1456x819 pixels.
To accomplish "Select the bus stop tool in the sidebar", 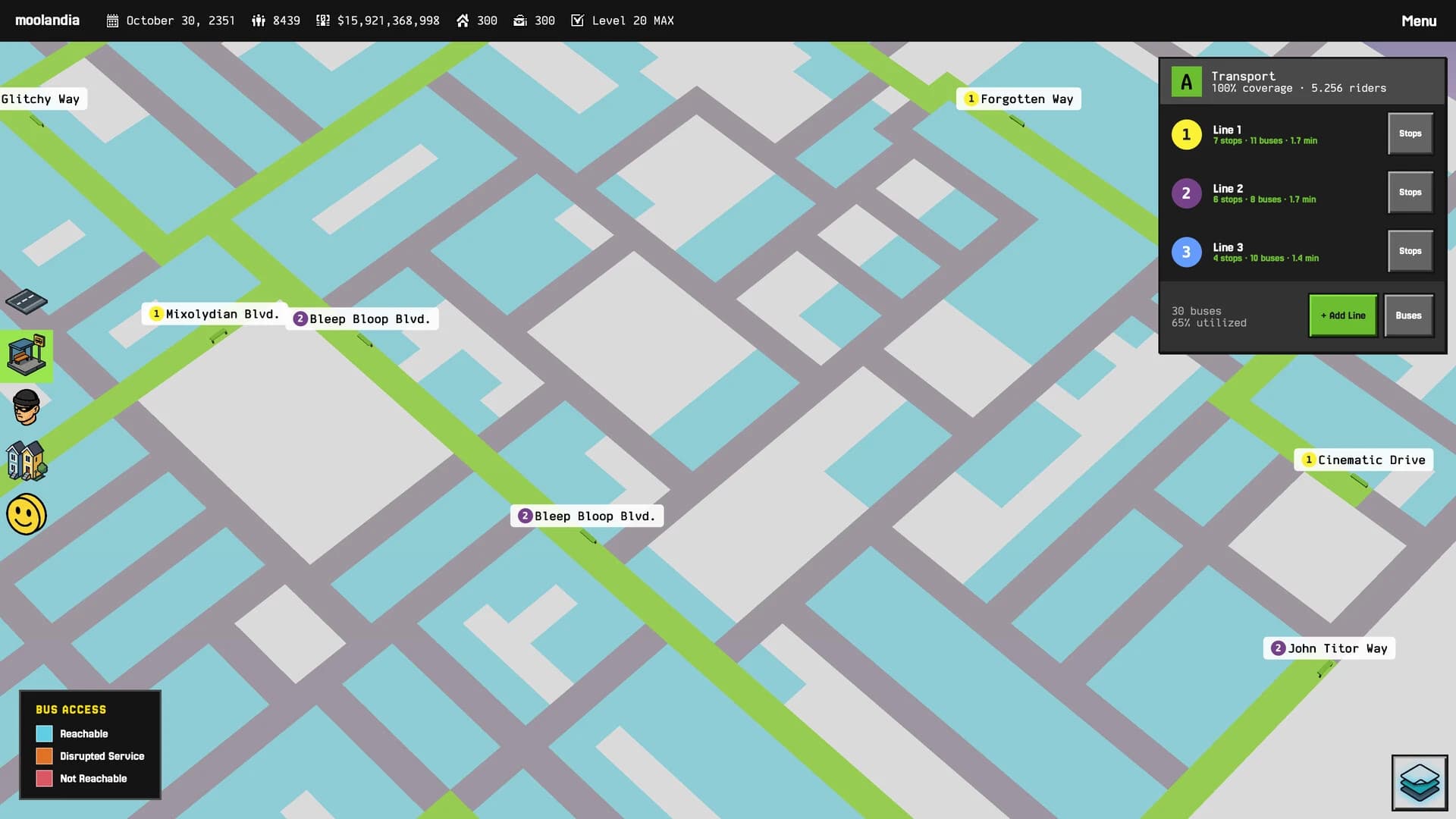I will 27,355.
